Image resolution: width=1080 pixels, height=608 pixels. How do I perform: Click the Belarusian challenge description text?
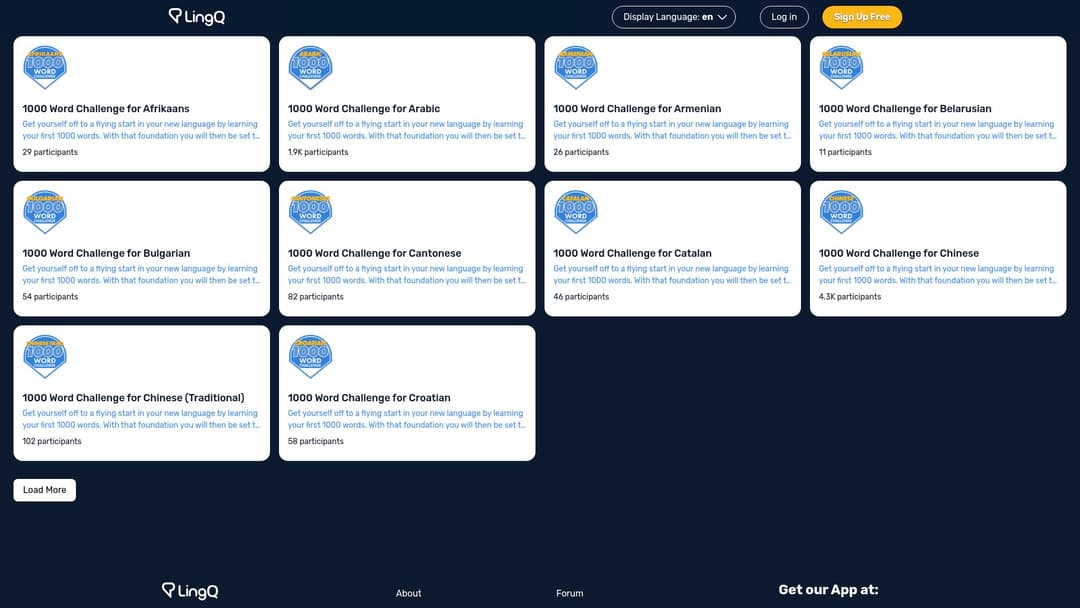point(937,130)
